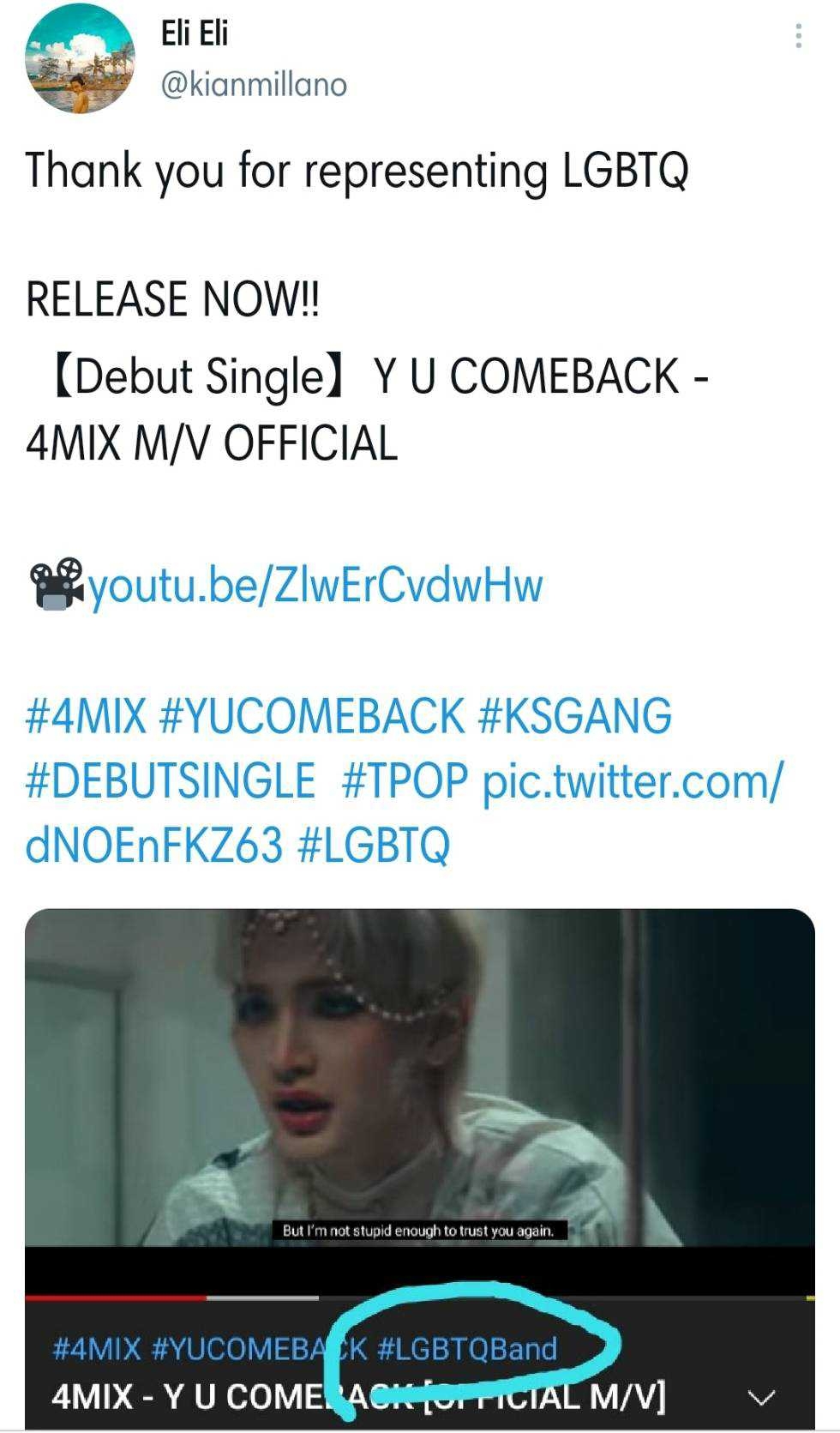Click the video title 4MIX - Y U COMEBACK
840x1433 pixels.
(x=358, y=1397)
